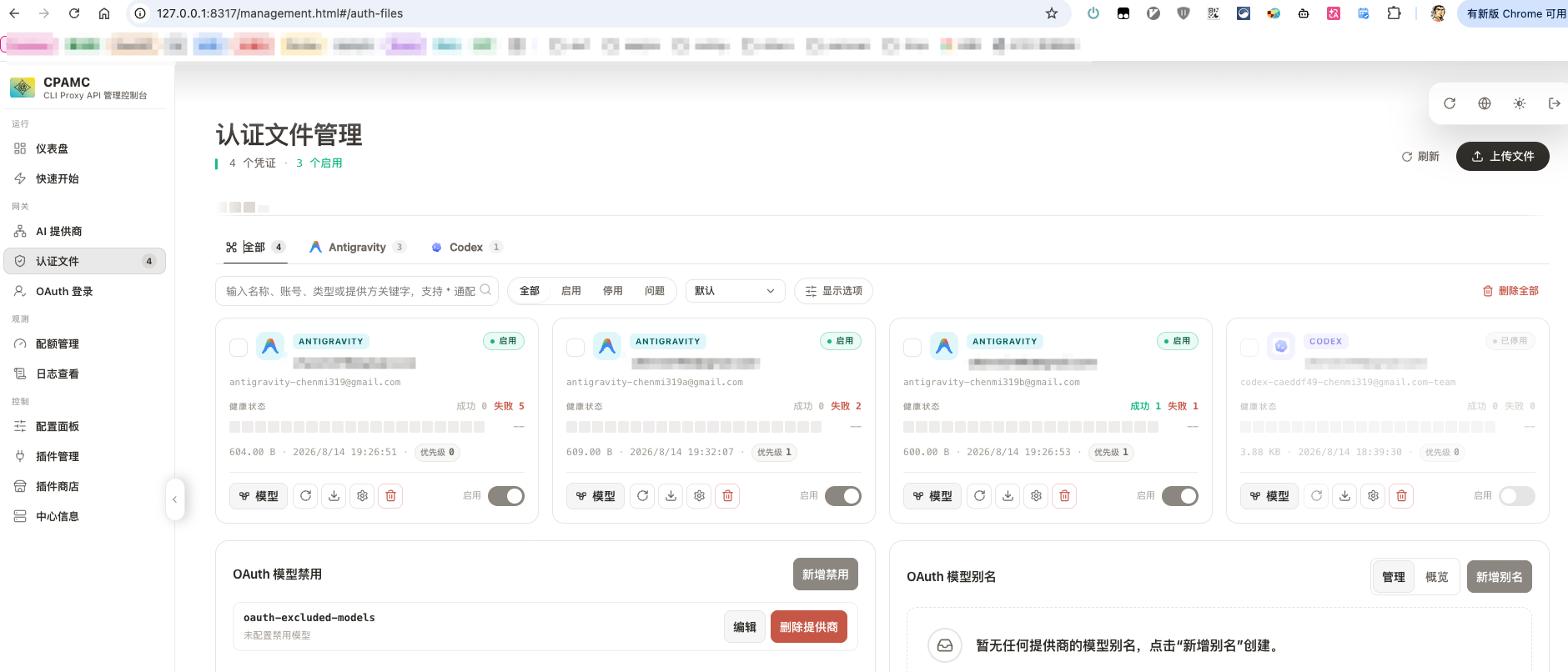Delete the chenmi319b@gmail.com credential
1568x672 pixels.
pyautogui.click(x=1065, y=496)
